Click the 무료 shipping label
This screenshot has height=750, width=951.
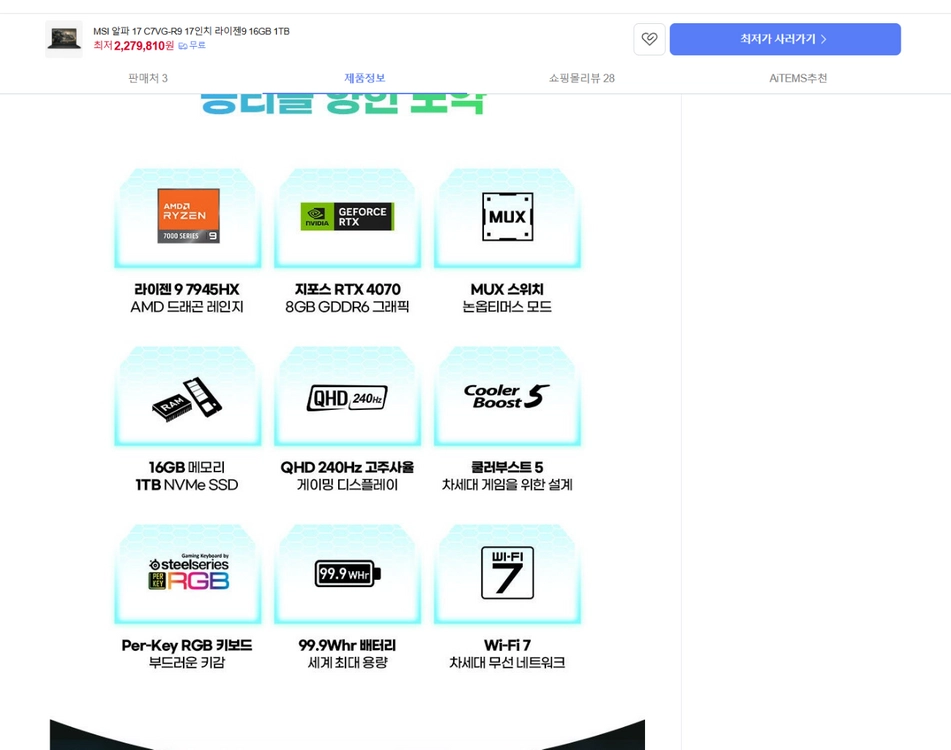coord(192,45)
